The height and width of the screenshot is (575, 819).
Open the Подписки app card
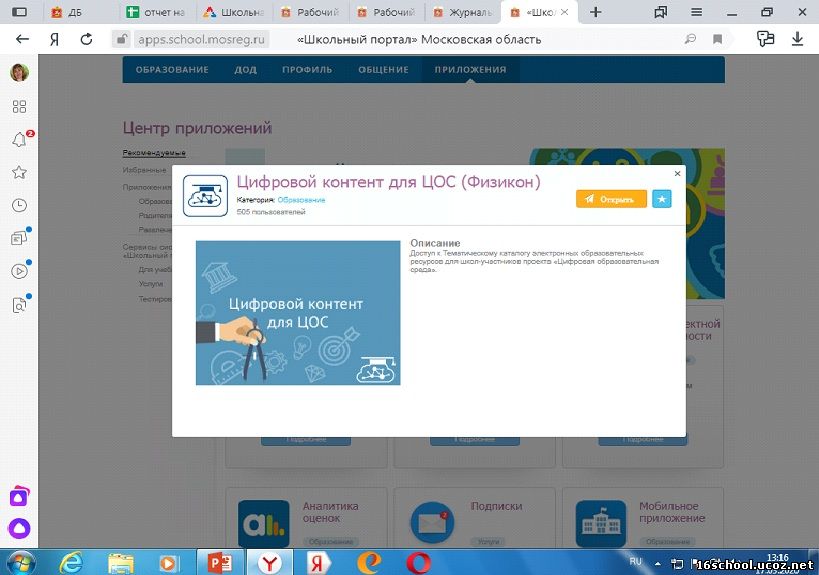(475, 518)
